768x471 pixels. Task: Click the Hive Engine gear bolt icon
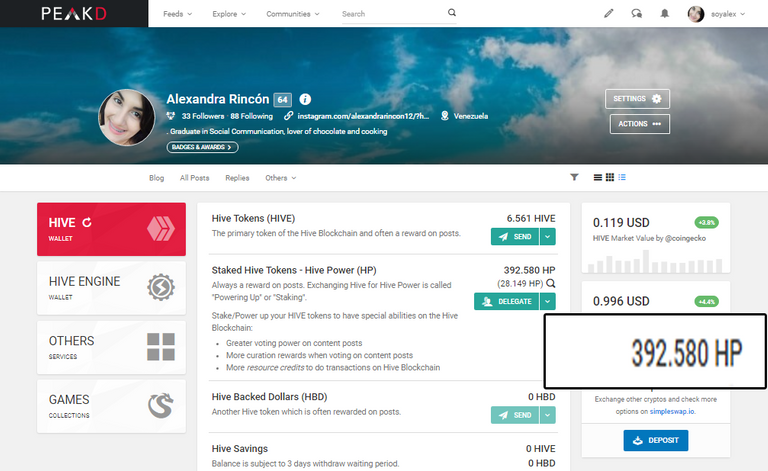161,287
